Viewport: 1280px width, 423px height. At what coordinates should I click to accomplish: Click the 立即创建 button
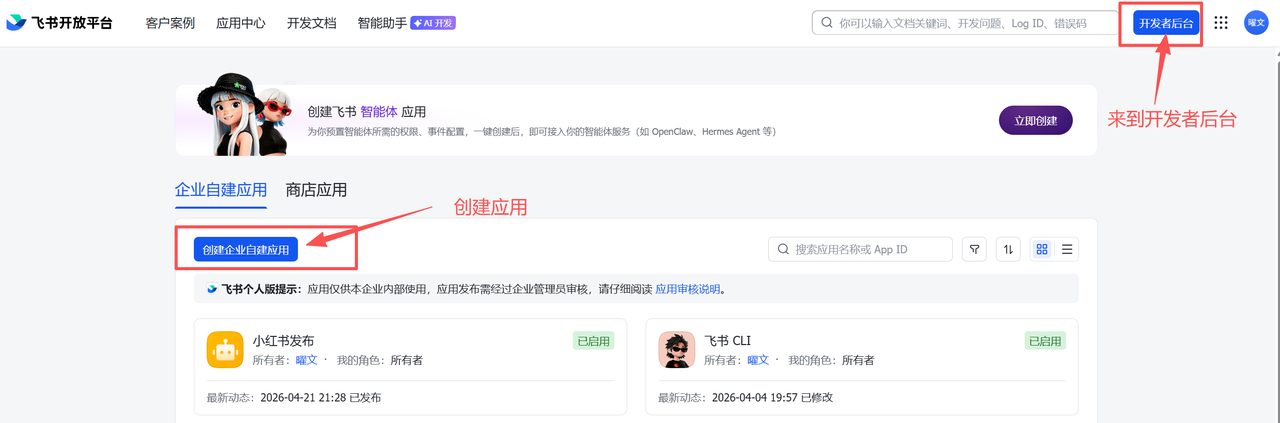pyautogui.click(x=1036, y=120)
